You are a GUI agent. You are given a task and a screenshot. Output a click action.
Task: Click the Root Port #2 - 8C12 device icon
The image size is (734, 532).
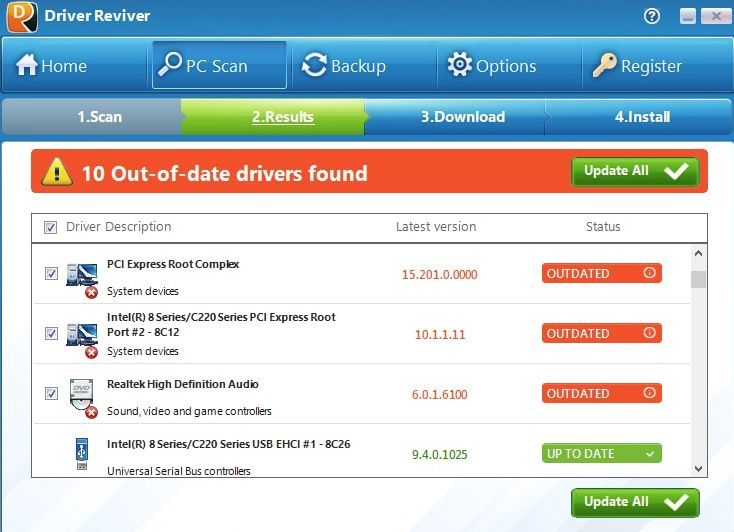[82, 340]
